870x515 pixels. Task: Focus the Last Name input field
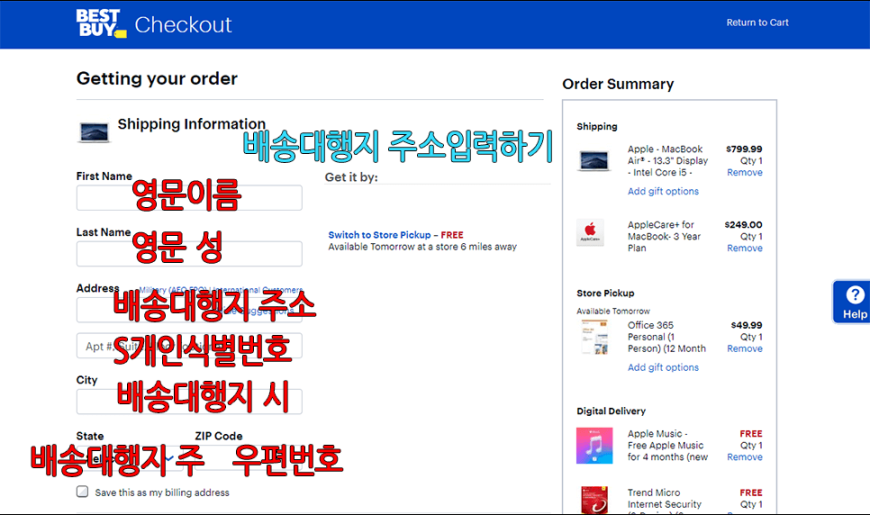189,254
